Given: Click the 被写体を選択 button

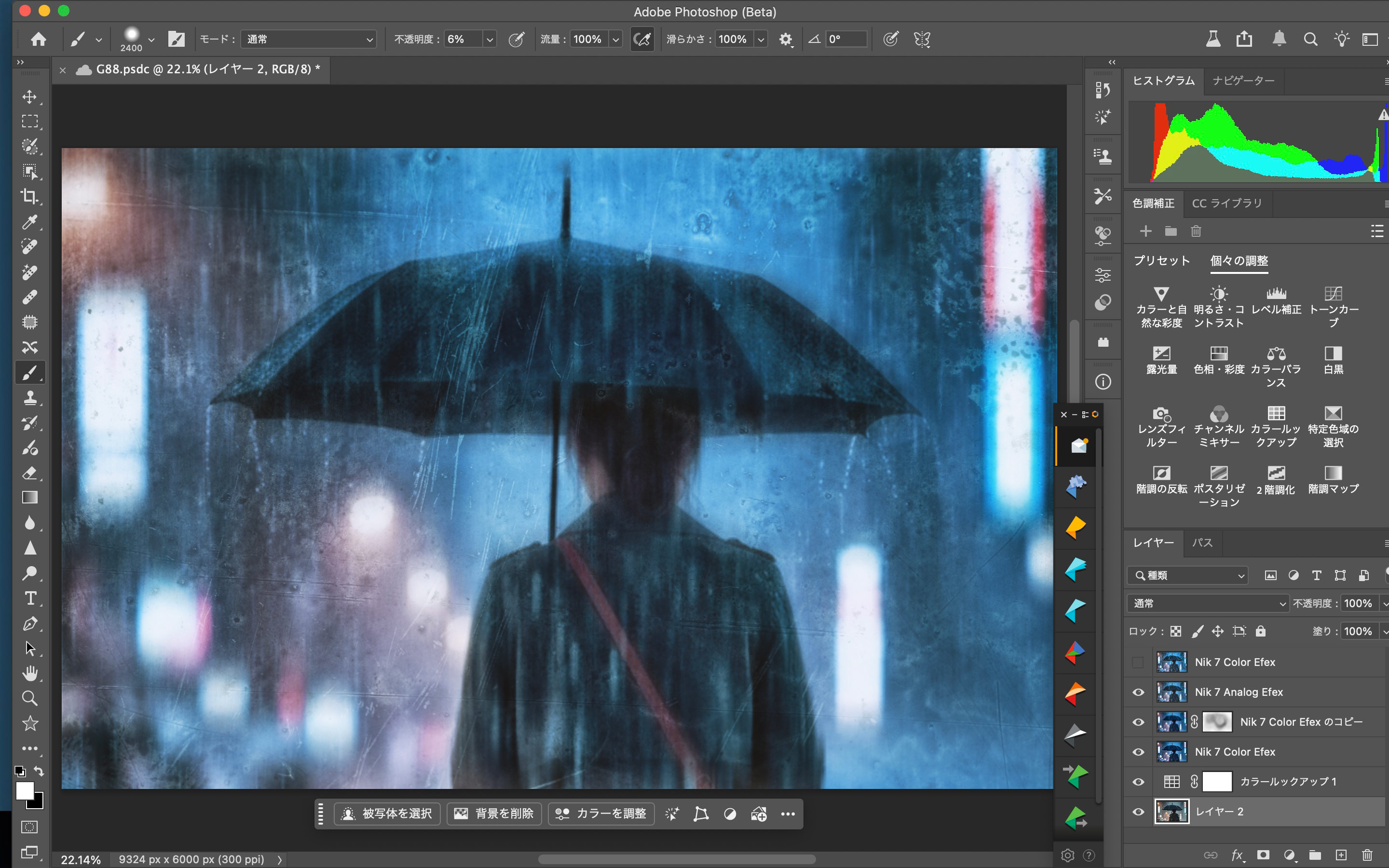Looking at the screenshot, I should (387, 814).
